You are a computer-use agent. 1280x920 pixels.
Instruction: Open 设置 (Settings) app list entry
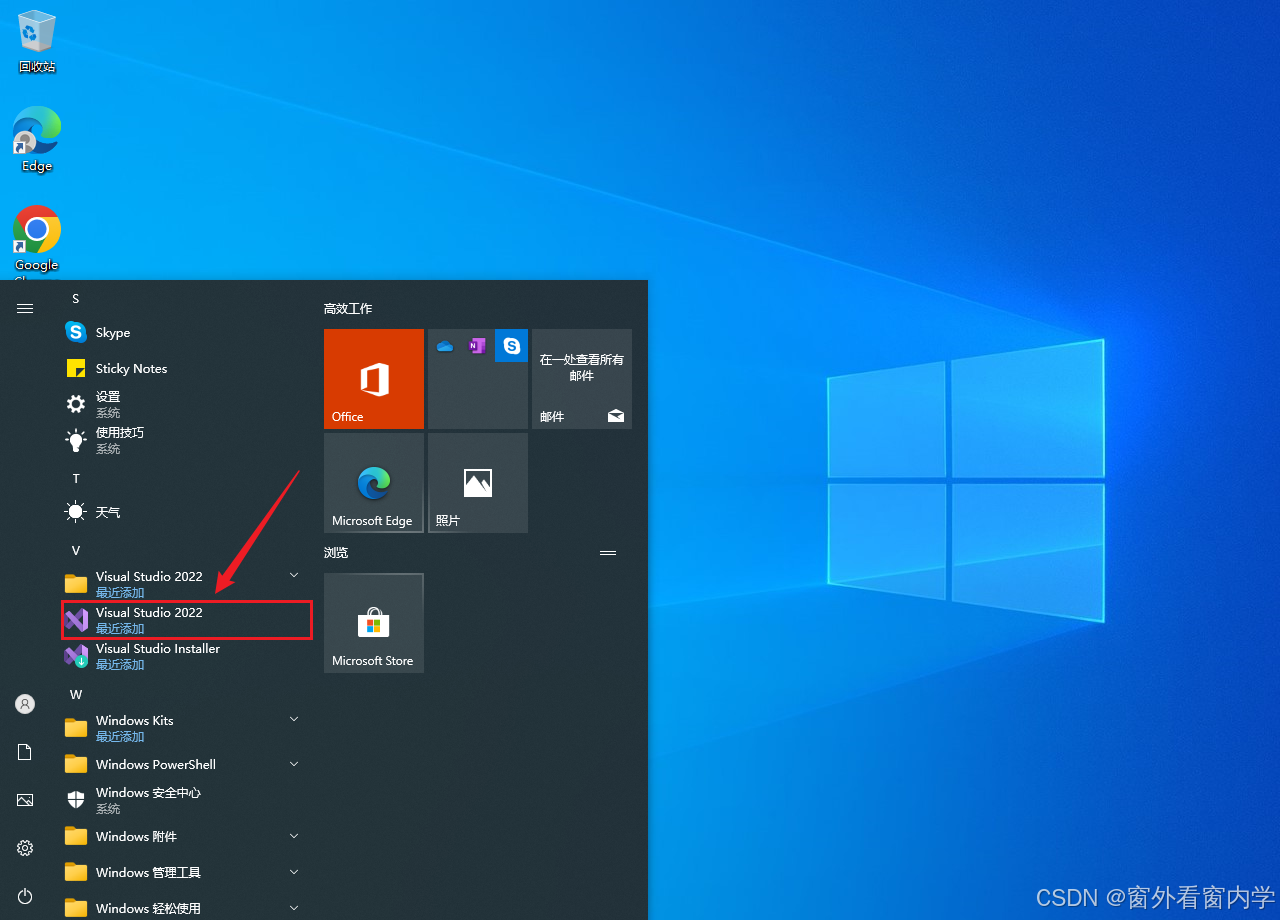point(182,404)
